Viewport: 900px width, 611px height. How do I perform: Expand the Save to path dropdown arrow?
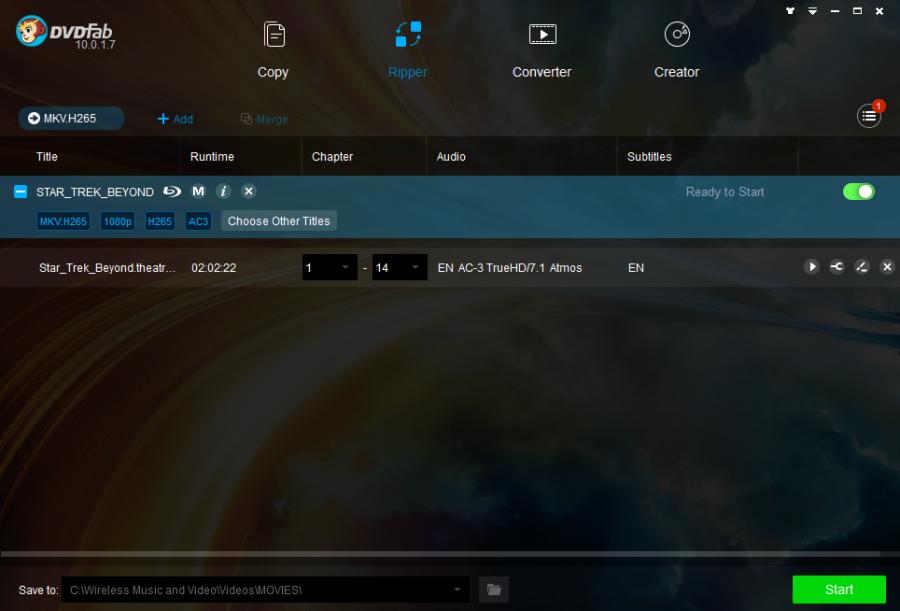click(x=457, y=590)
